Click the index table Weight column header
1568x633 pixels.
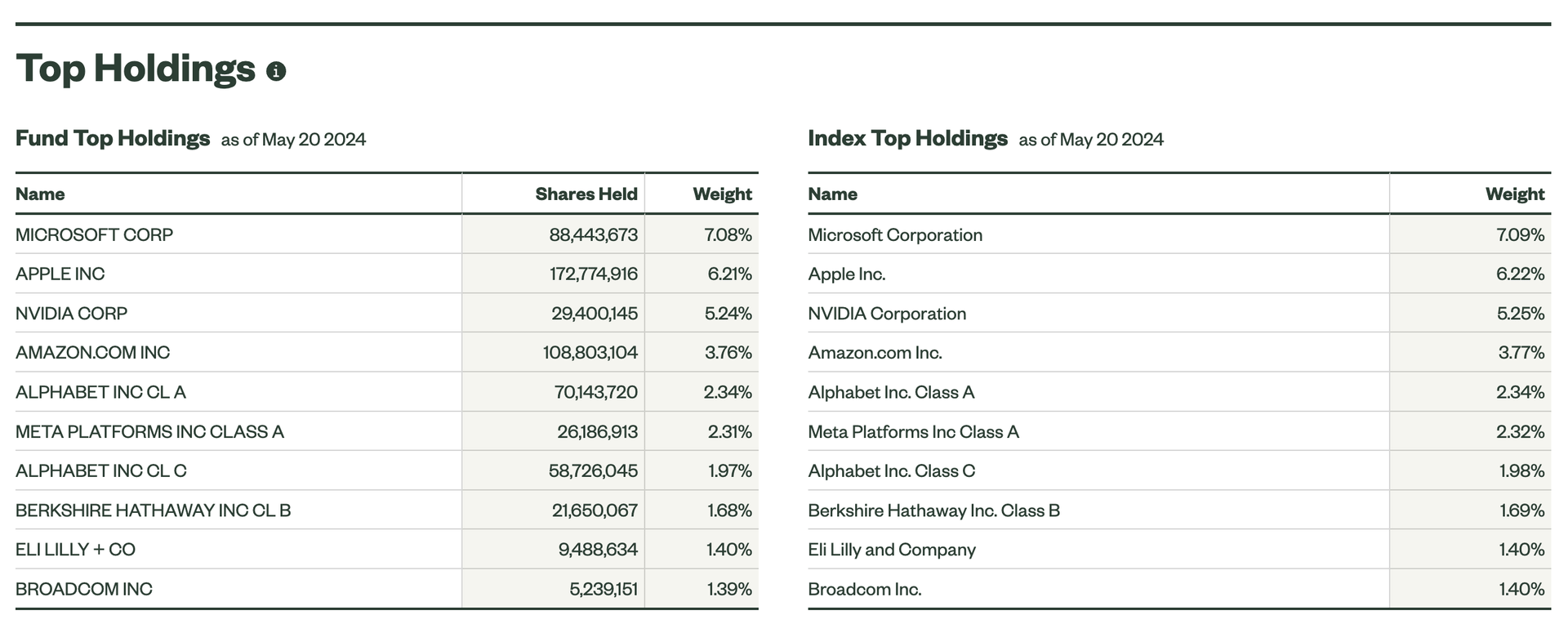1514,194
